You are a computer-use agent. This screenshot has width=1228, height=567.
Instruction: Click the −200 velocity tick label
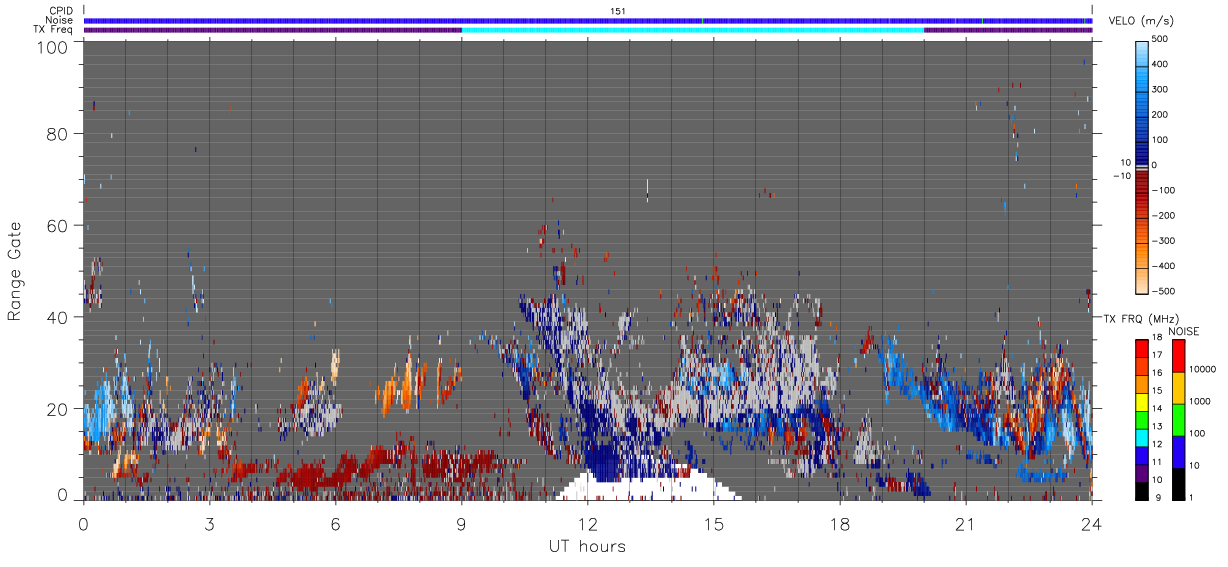coord(1162,216)
